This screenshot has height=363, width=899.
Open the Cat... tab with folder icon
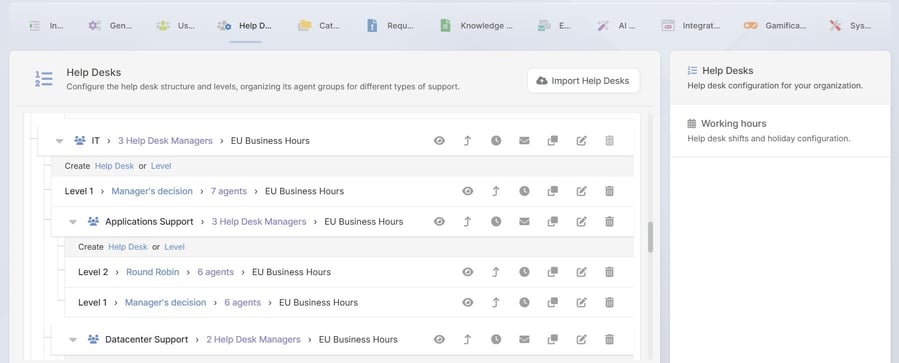pyautogui.click(x=319, y=26)
